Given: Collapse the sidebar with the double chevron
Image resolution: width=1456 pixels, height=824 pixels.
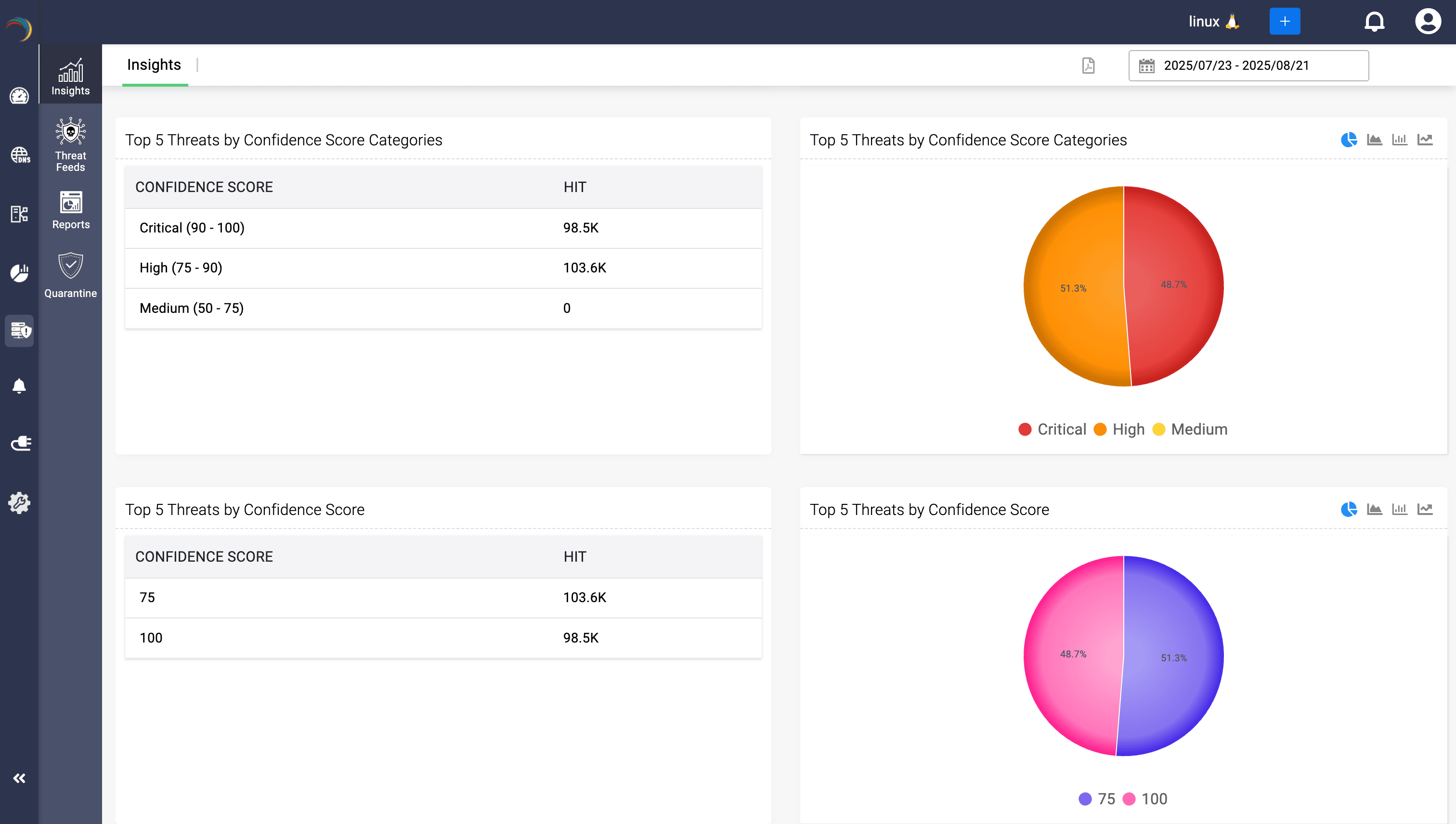Looking at the screenshot, I should pos(19,778).
